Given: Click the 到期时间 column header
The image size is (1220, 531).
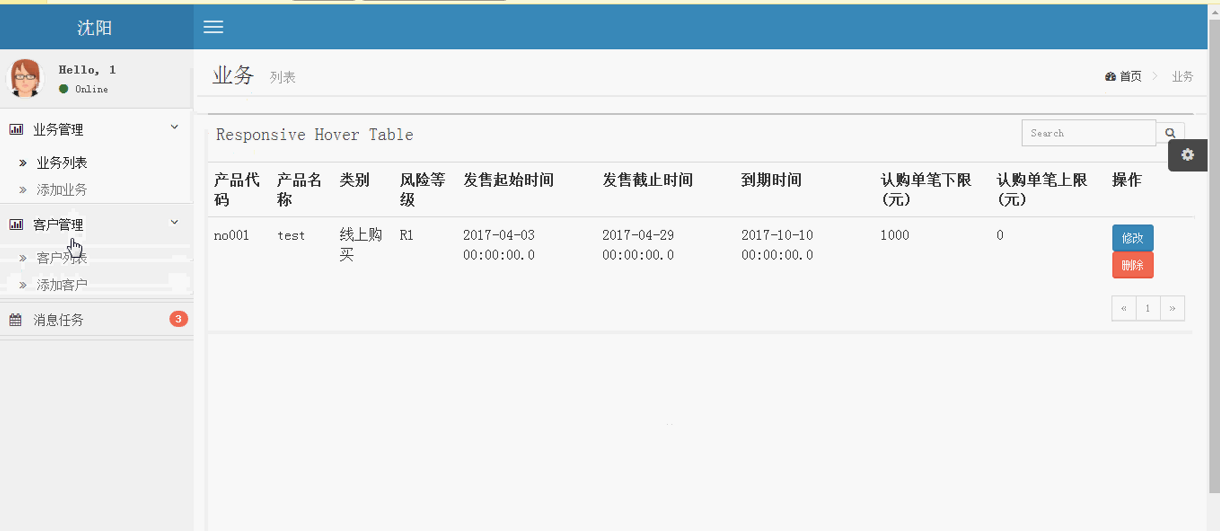Looking at the screenshot, I should pyautogui.click(x=772, y=180).
